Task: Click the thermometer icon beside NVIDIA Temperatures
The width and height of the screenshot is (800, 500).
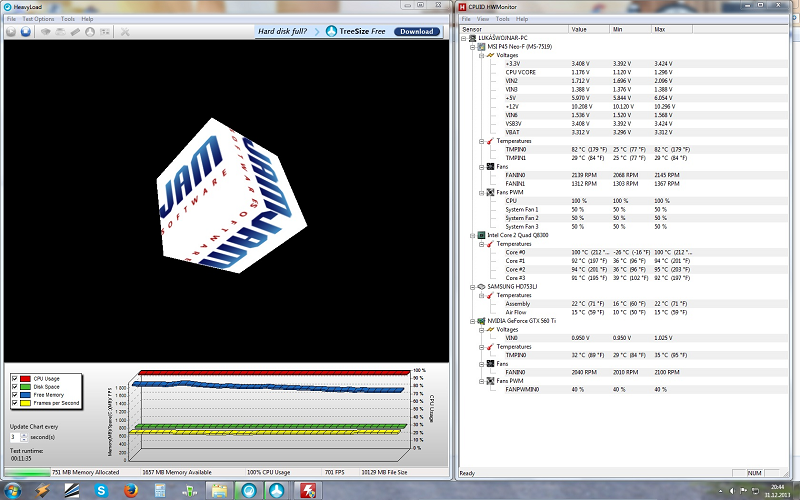Action: click(x=490, y=346)
